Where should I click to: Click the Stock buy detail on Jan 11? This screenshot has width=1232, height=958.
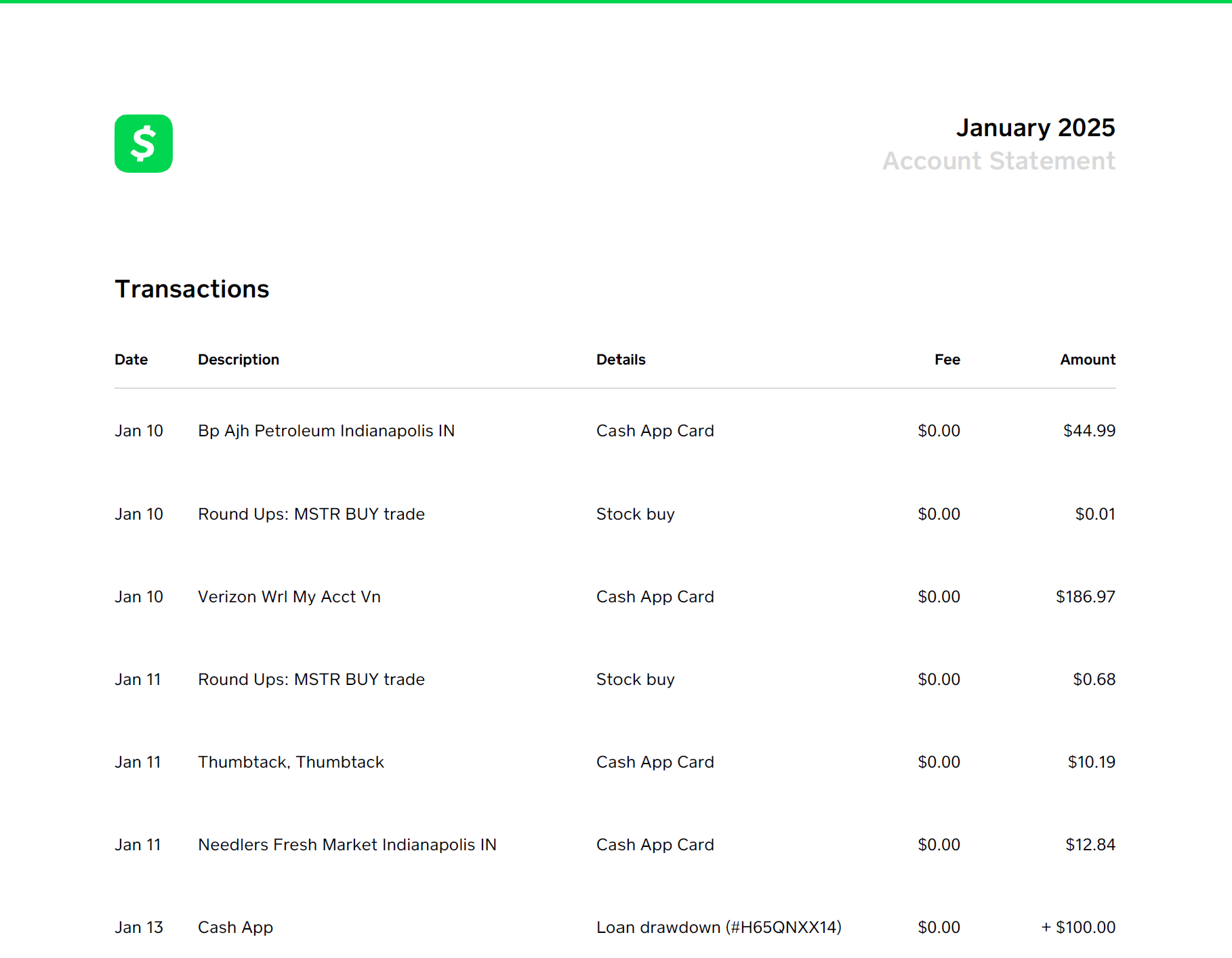[635, 679]
